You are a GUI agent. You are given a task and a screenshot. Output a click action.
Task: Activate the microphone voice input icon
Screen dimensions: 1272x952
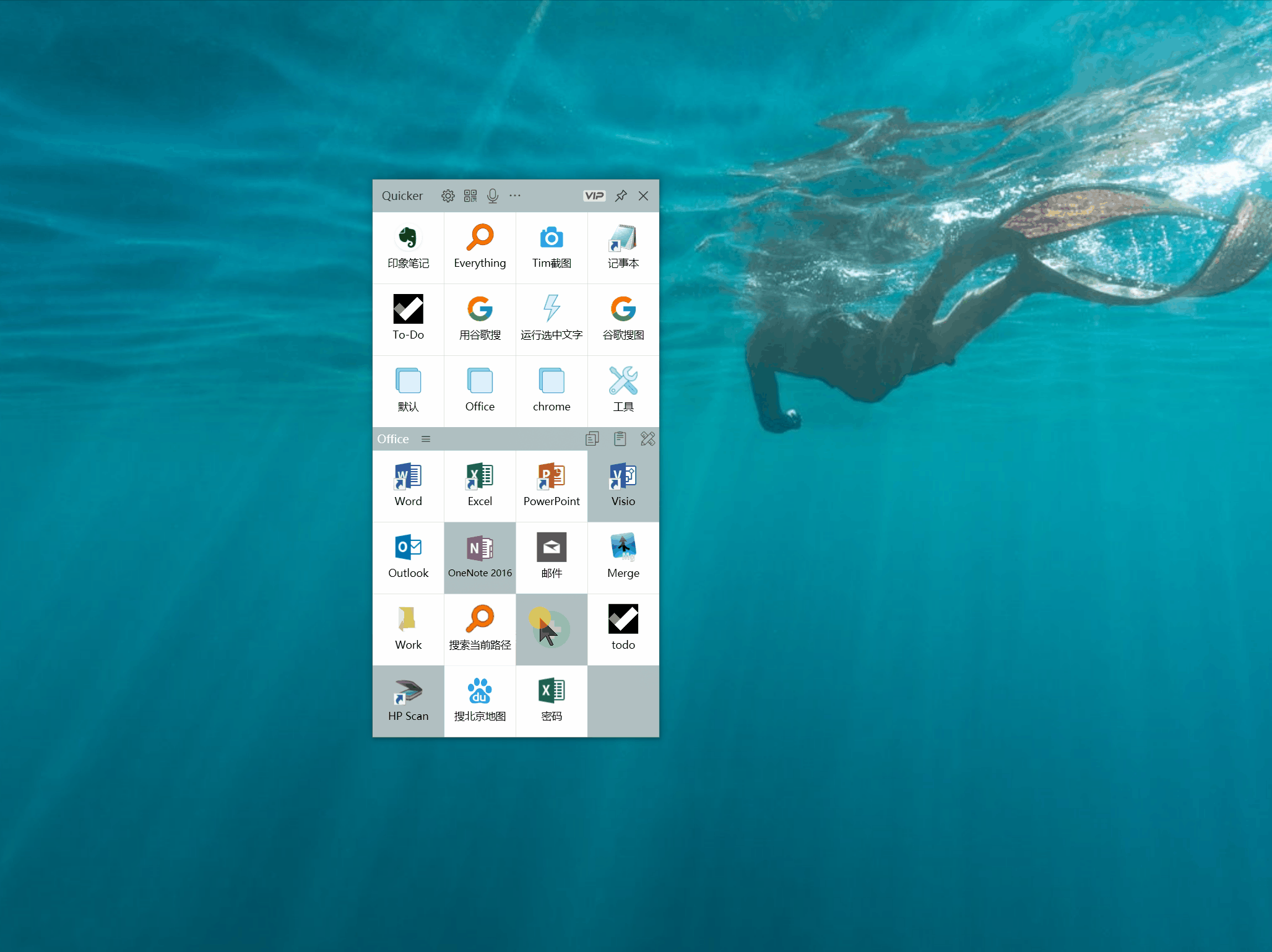[493, 196]
